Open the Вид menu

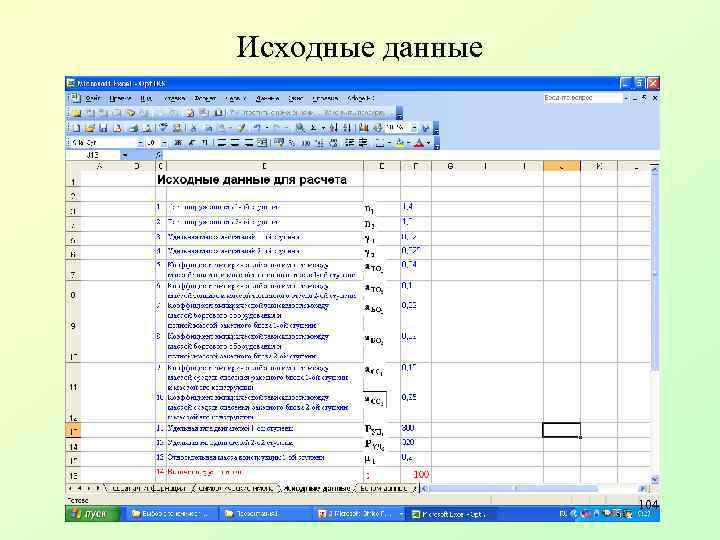click(146, 98)
